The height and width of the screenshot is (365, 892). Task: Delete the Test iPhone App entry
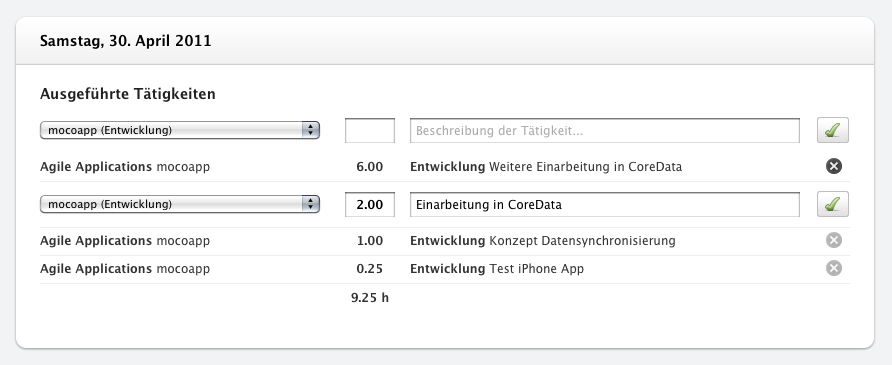coord(834,268)
